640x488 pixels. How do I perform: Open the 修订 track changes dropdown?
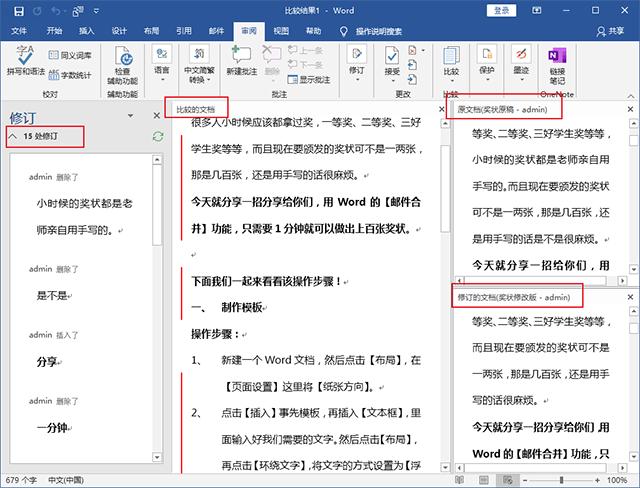[x=357, y=63]
